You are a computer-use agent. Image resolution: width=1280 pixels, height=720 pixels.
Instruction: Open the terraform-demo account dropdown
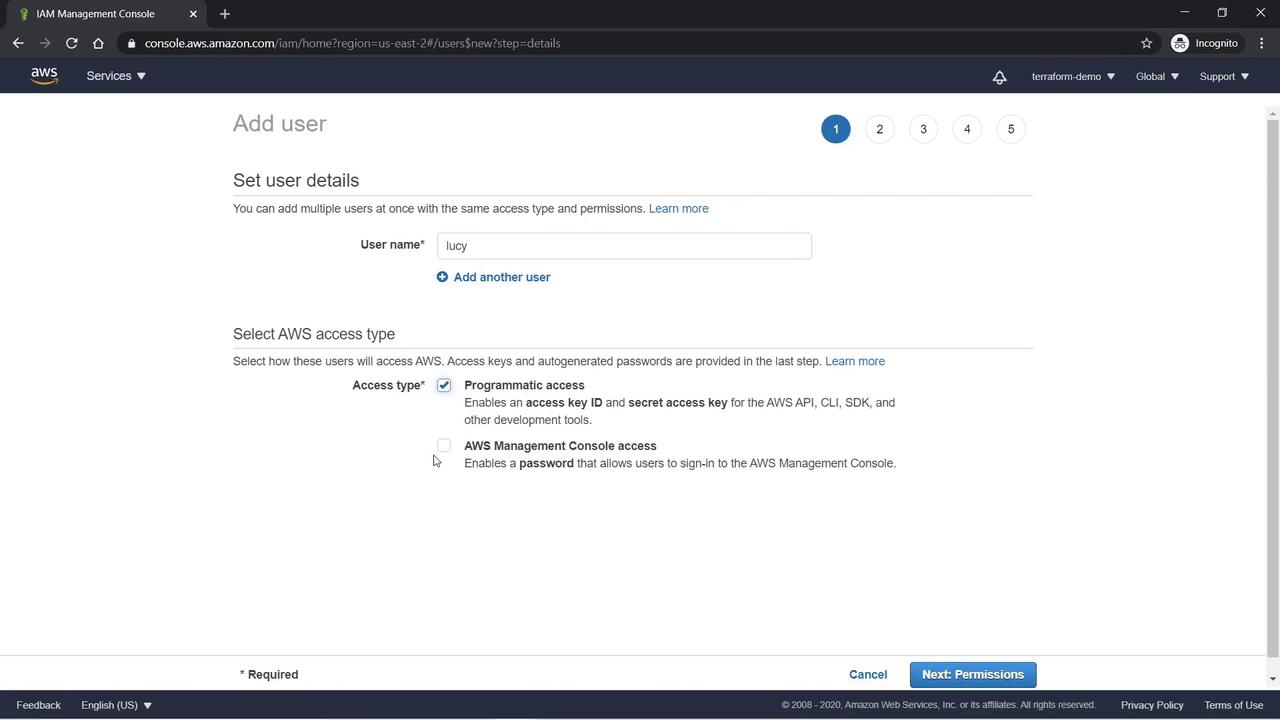(x=1072, y=76)
